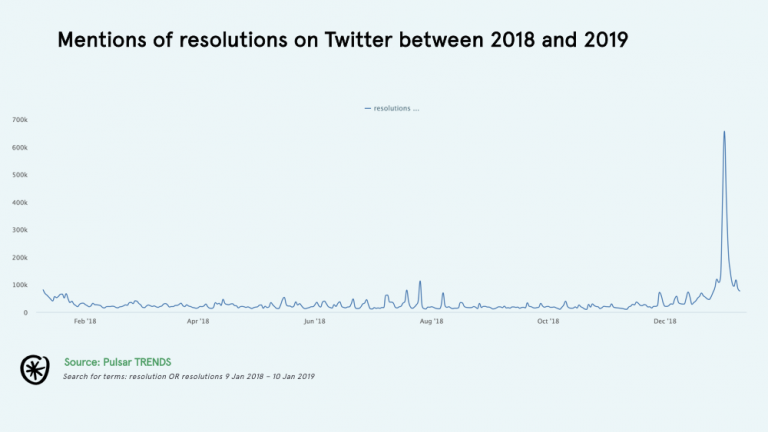Click the Jun '18 axis label
This screenshot has width=768, height=432.
315,322
